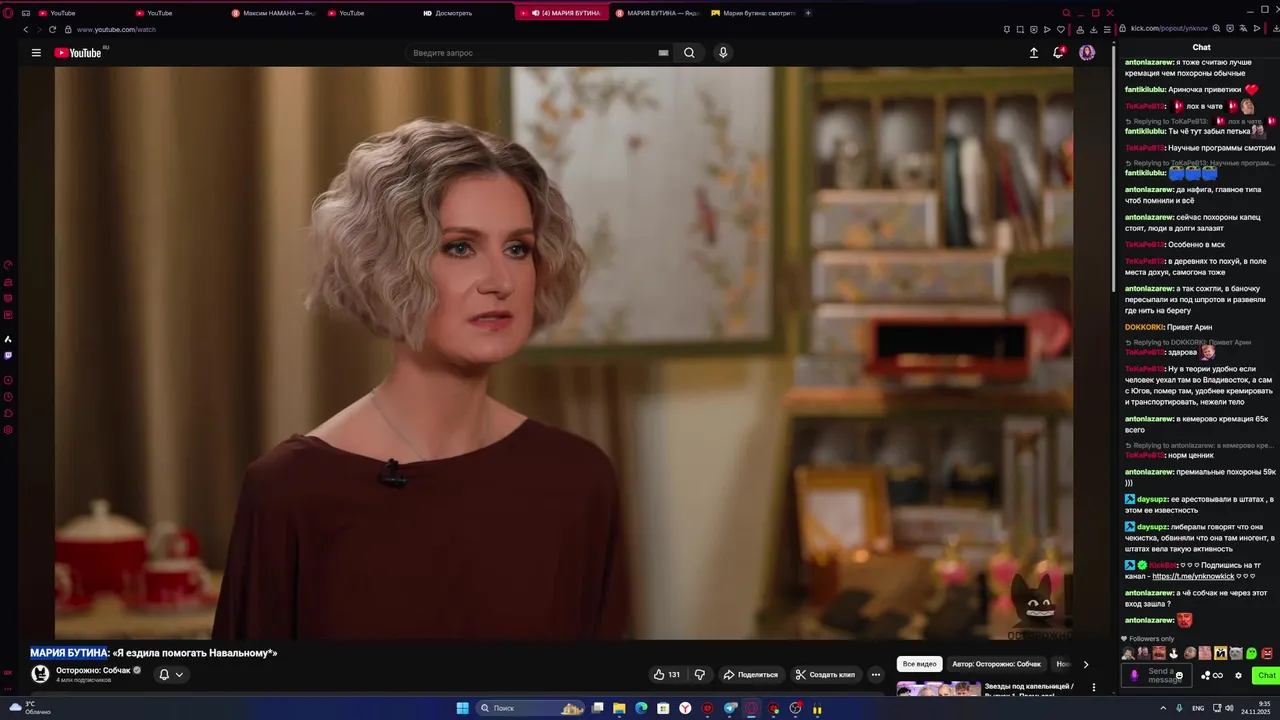The image size is (1280, 720).
Task: Open the weather widget on the taskbar
Action: click(x=28, y=708)
